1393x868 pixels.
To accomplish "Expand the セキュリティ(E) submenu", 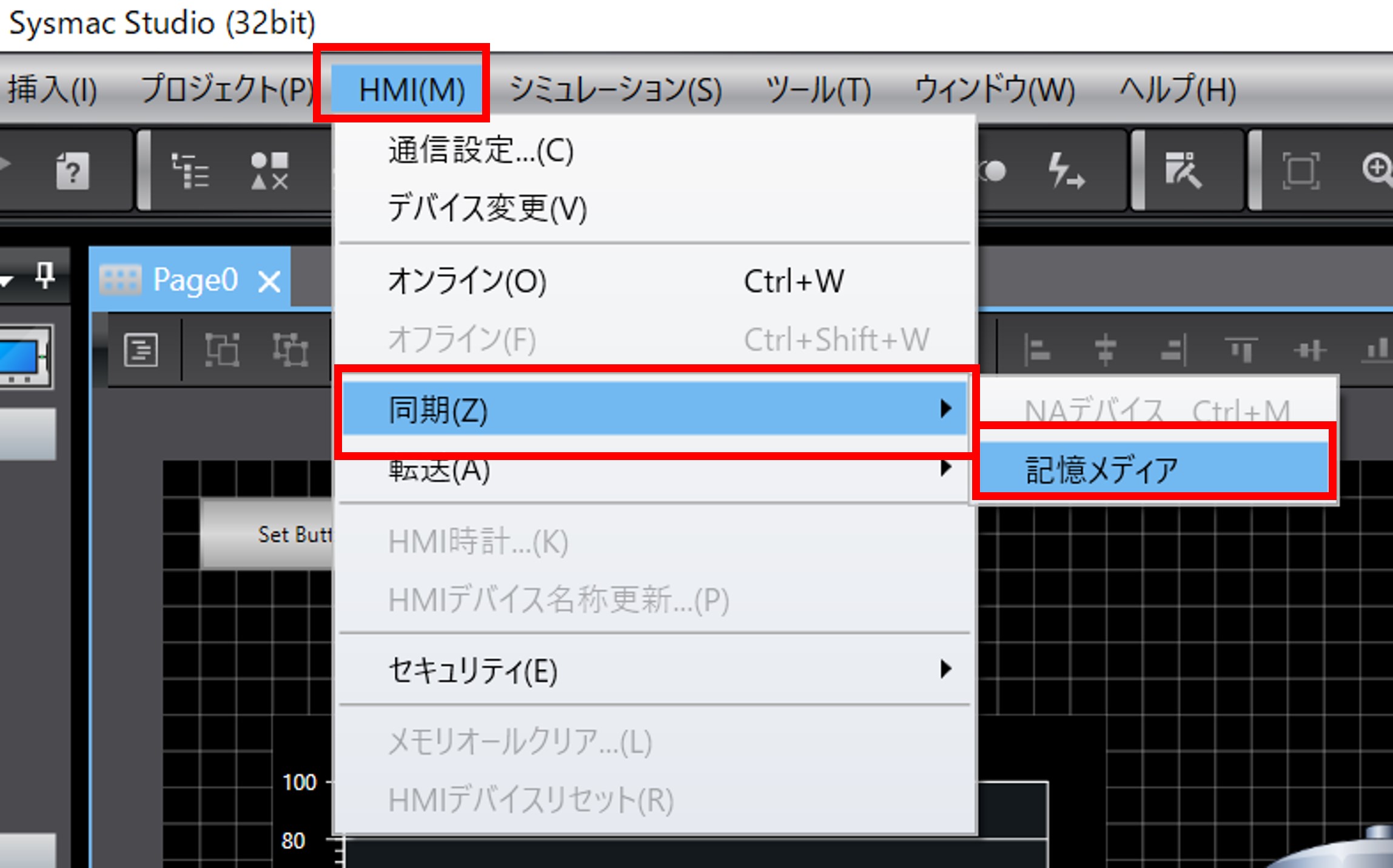I will click(655, 670).
